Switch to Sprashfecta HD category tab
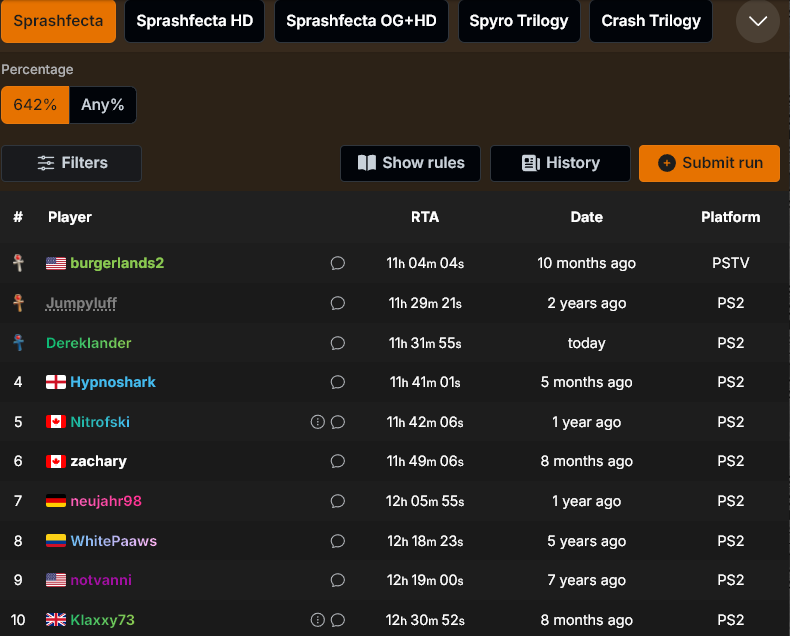The width and height of the screenshot is (790, 636). click(x=194, y=21)
